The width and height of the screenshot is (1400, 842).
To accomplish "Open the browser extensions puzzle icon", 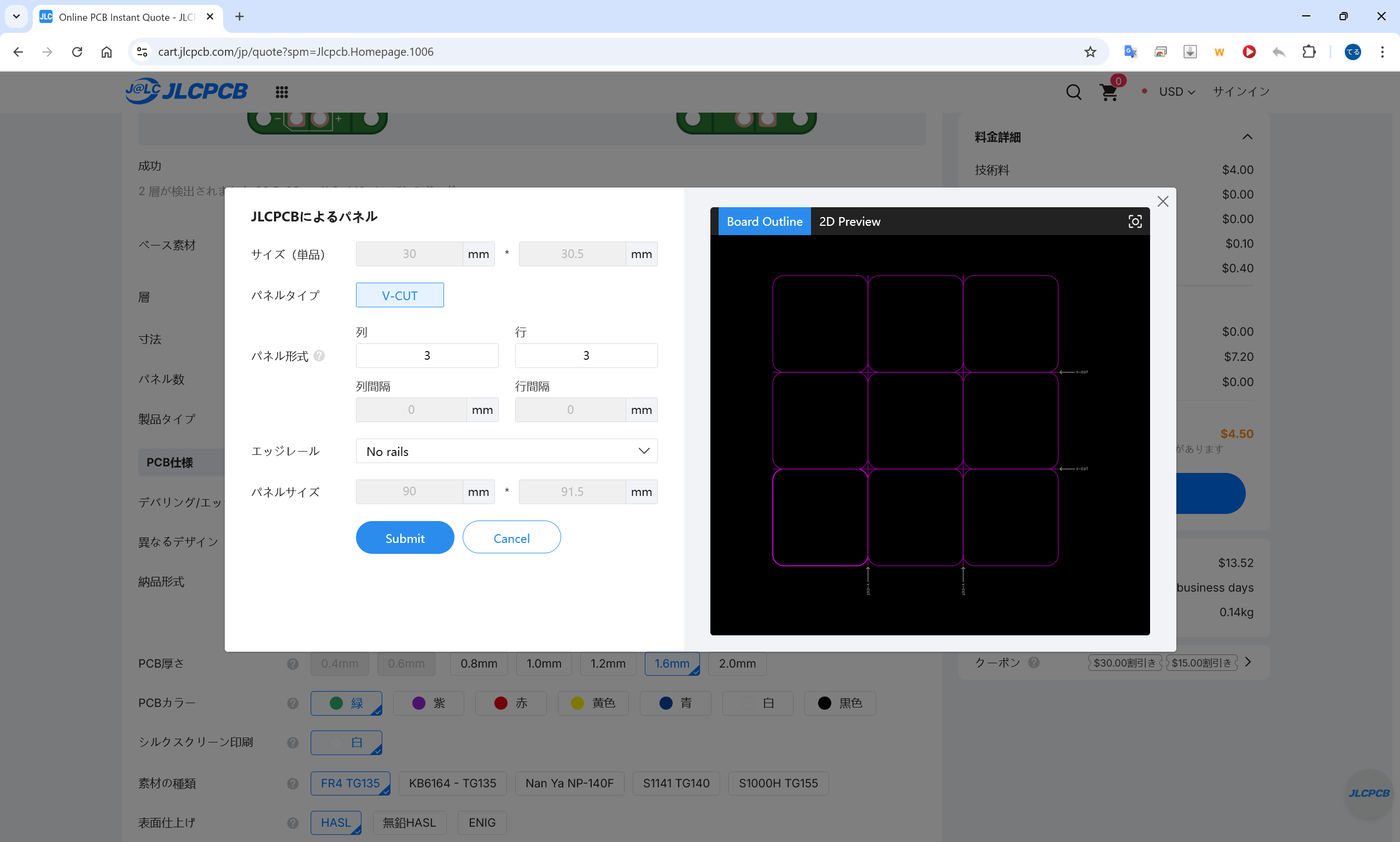I will [x=1309, y=51].
